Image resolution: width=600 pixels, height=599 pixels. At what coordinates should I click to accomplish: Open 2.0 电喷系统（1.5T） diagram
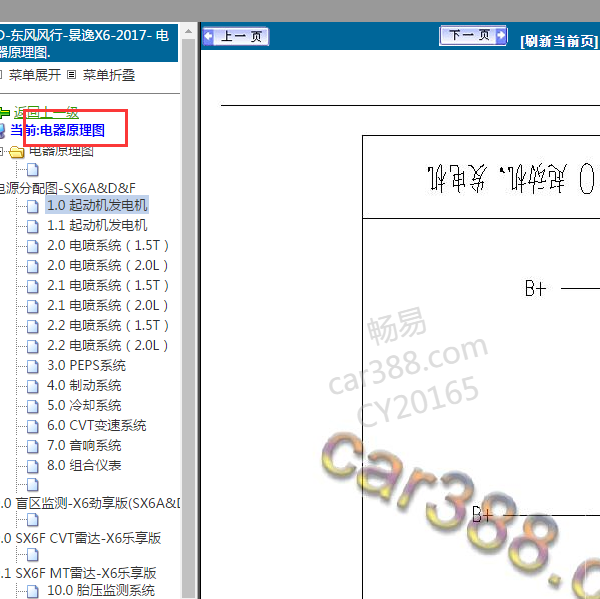[108, 245]
